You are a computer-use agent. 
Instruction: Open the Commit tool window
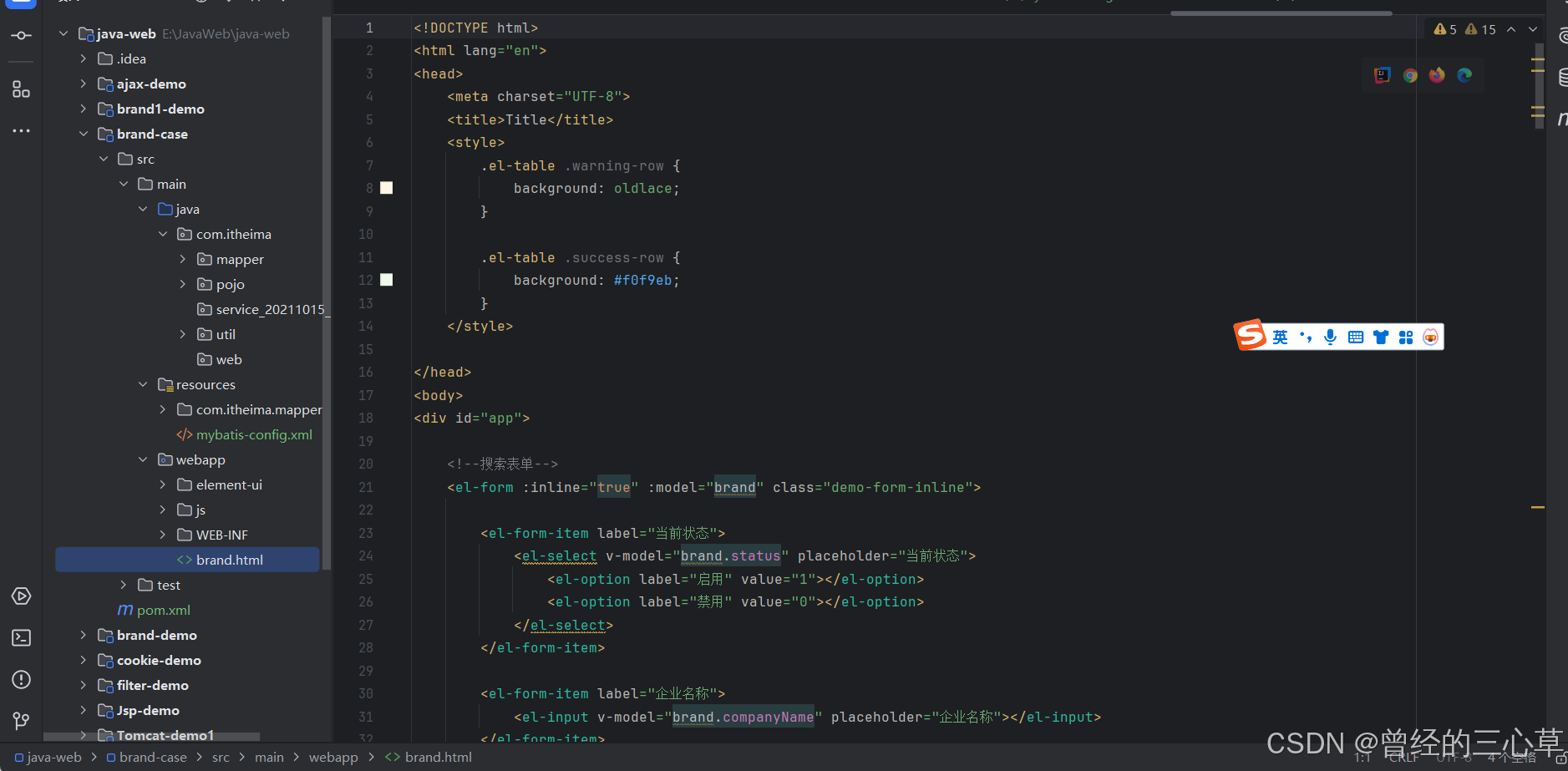click(21, 35)
